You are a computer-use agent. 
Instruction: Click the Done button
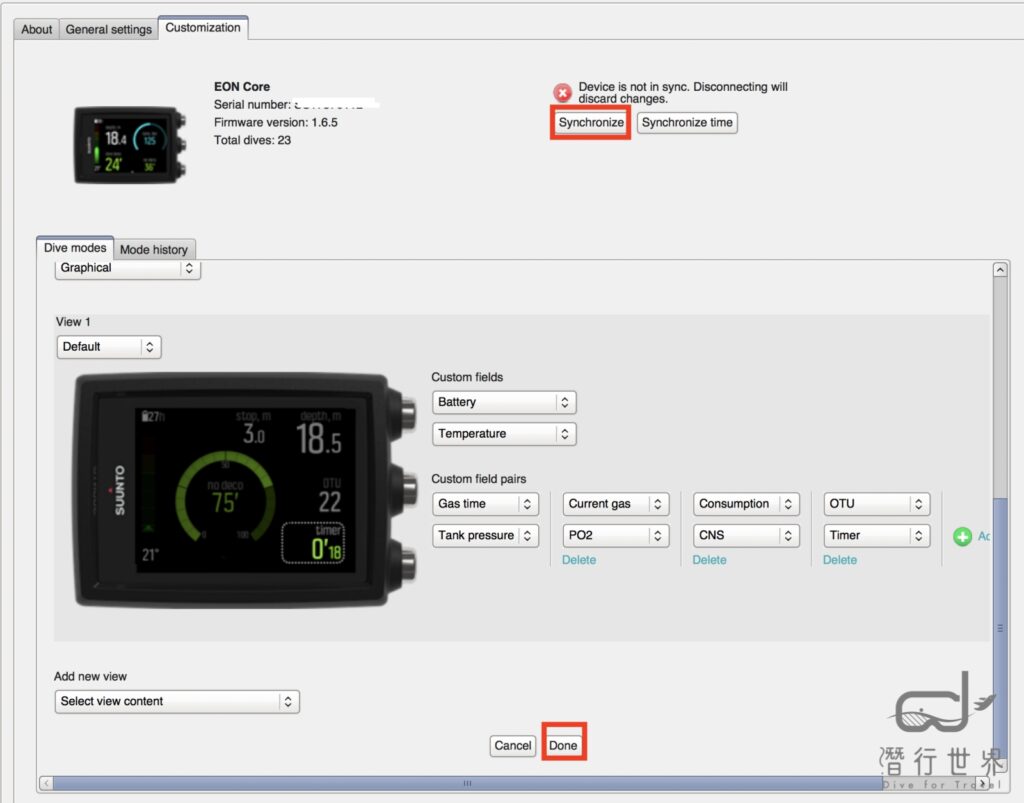563,745
